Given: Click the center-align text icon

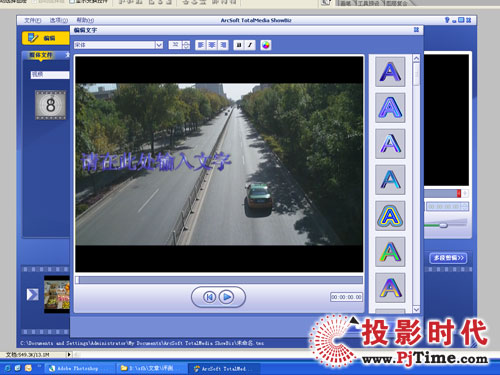Looking at the screenshot, I should [212, 45].
